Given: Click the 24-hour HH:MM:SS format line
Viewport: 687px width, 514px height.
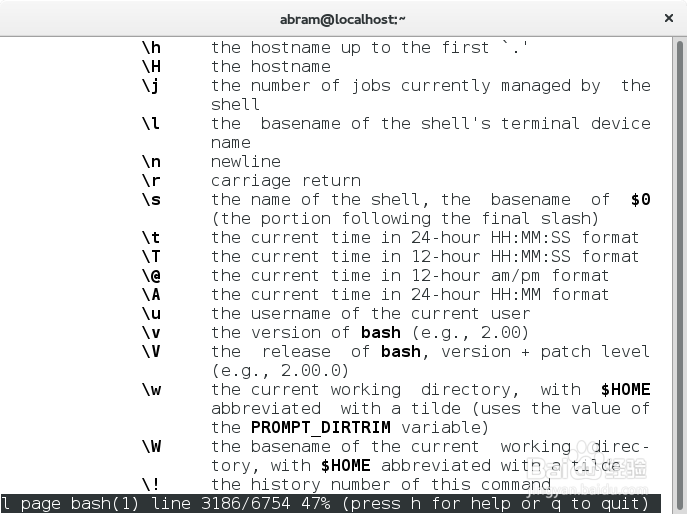Looking at the screenshot, I should 425,238.
